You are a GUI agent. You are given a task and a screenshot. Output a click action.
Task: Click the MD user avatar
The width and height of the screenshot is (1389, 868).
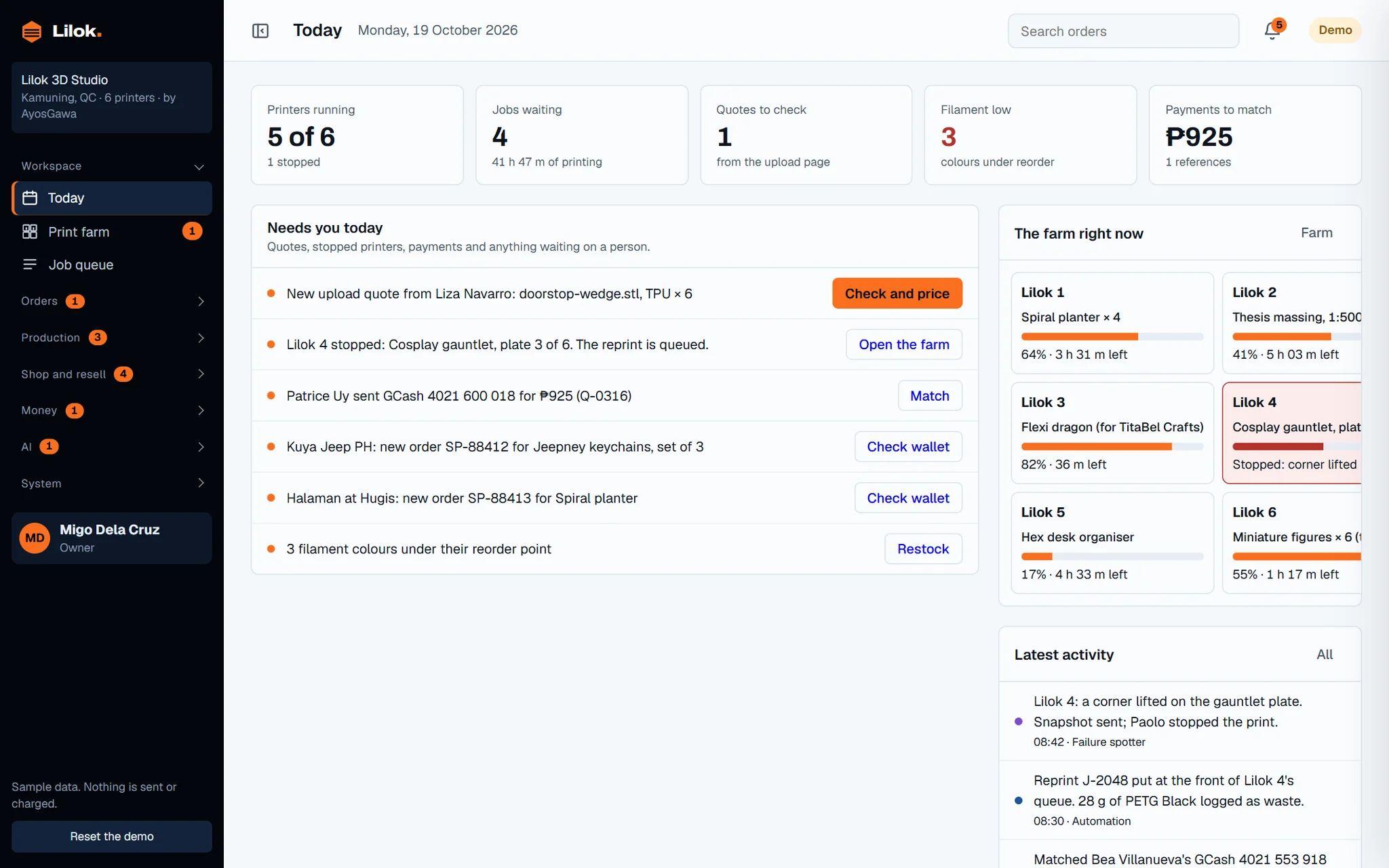coord(35,538)
